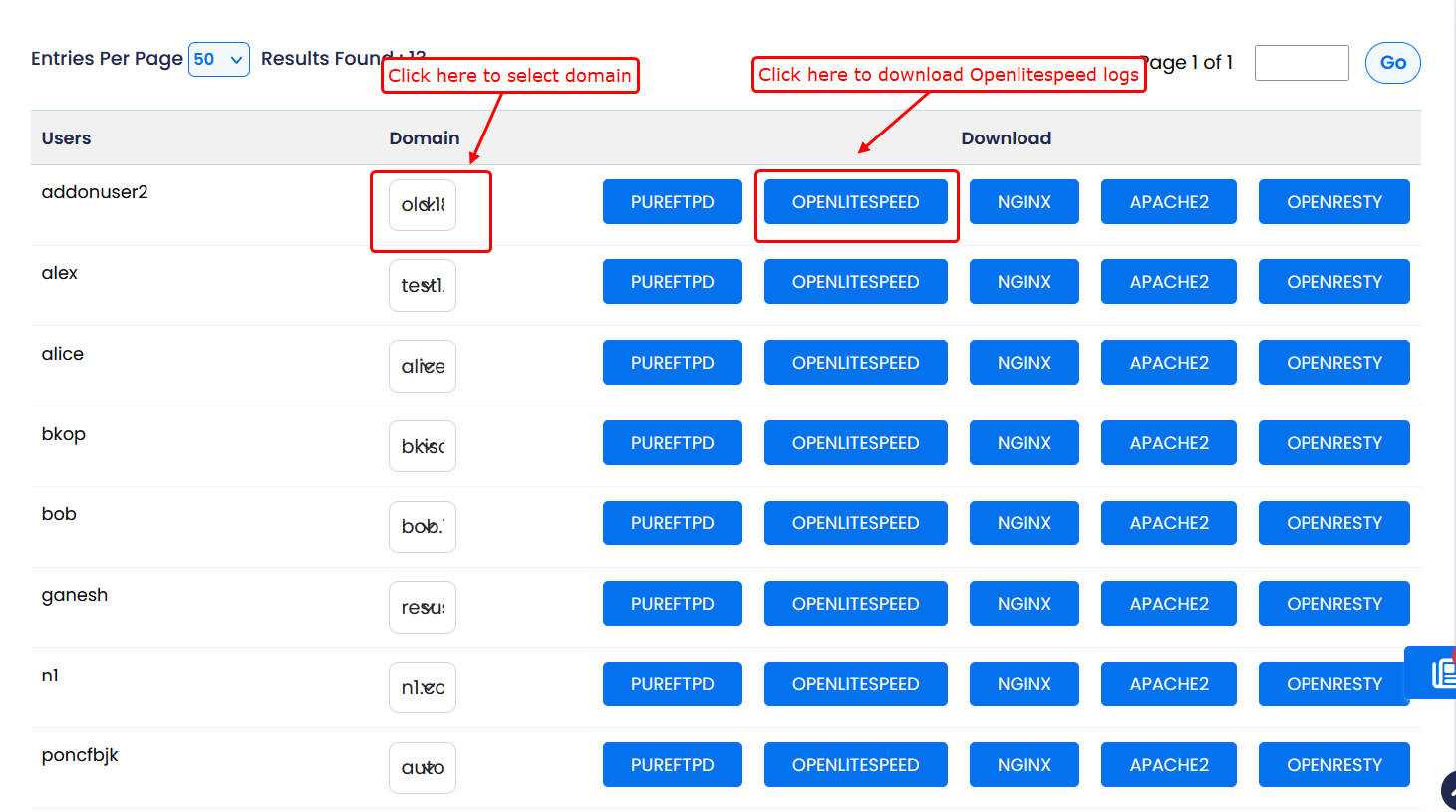Click the page number input field
Viewport: 1456px width, 812px height.
point(1301,63)
